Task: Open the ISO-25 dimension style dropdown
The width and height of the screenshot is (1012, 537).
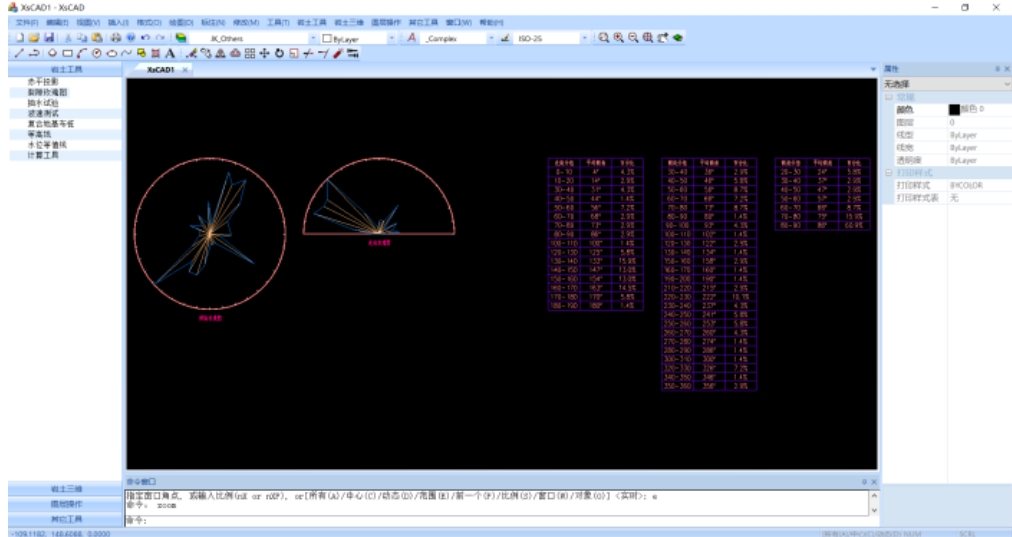Action: coord(585,39)
